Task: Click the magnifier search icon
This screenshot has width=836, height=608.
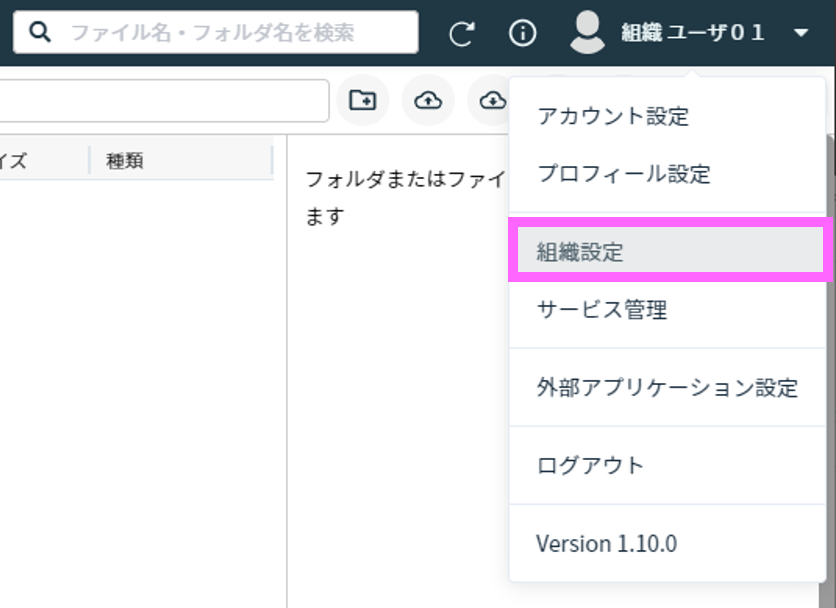Action: click(40, 32)
